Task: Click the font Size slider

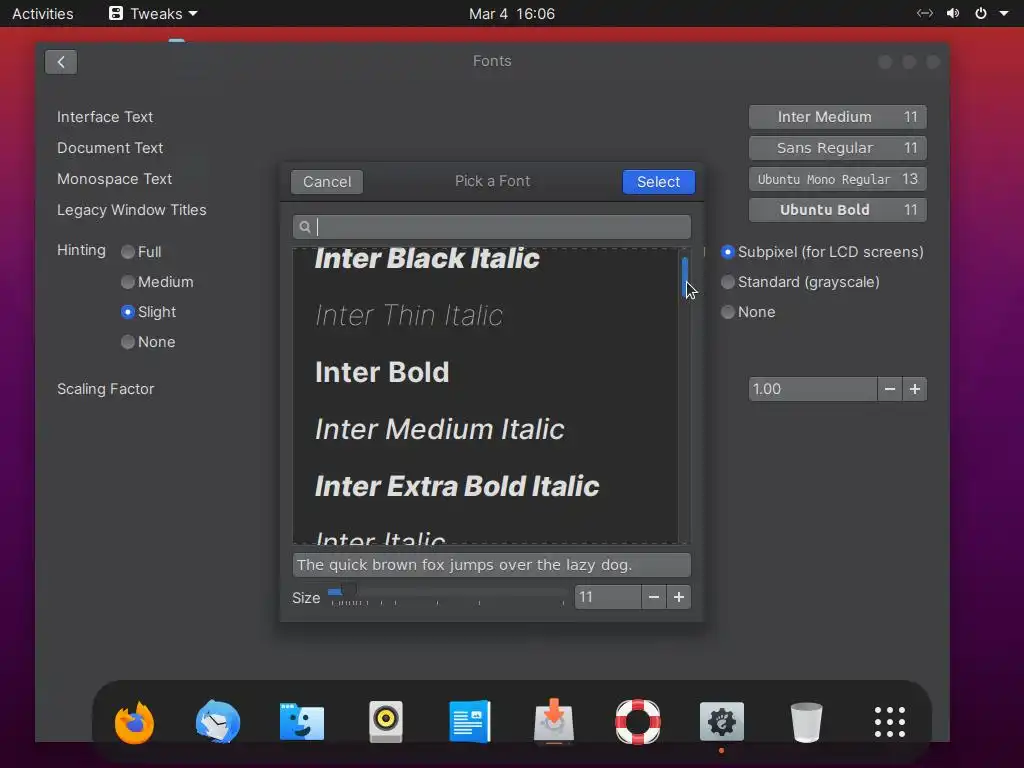Action: pos(447,593)
